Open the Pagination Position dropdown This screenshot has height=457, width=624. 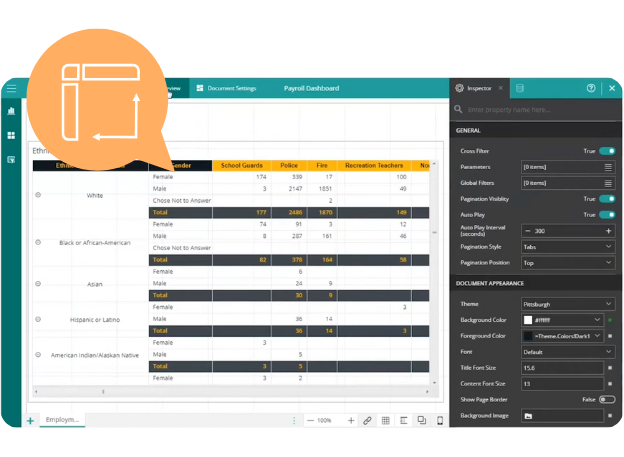pos(568,263)
